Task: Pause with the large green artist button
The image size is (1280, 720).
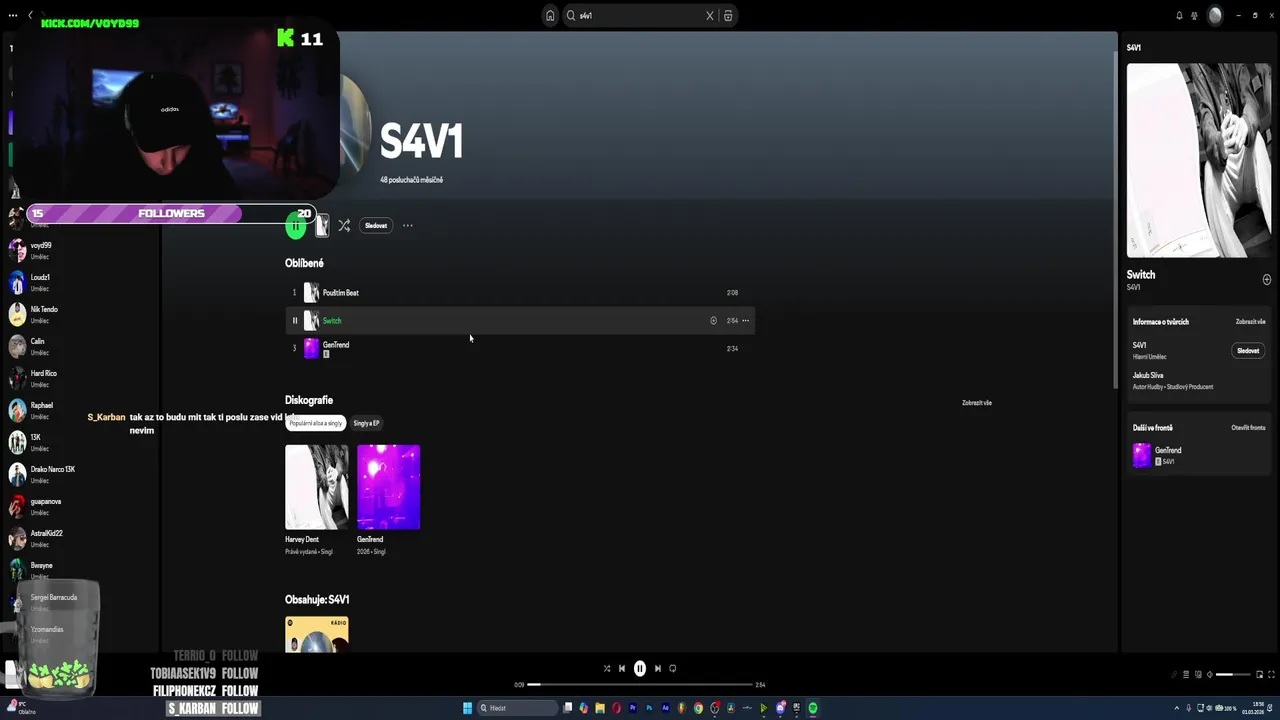Action: pos(296,226)
